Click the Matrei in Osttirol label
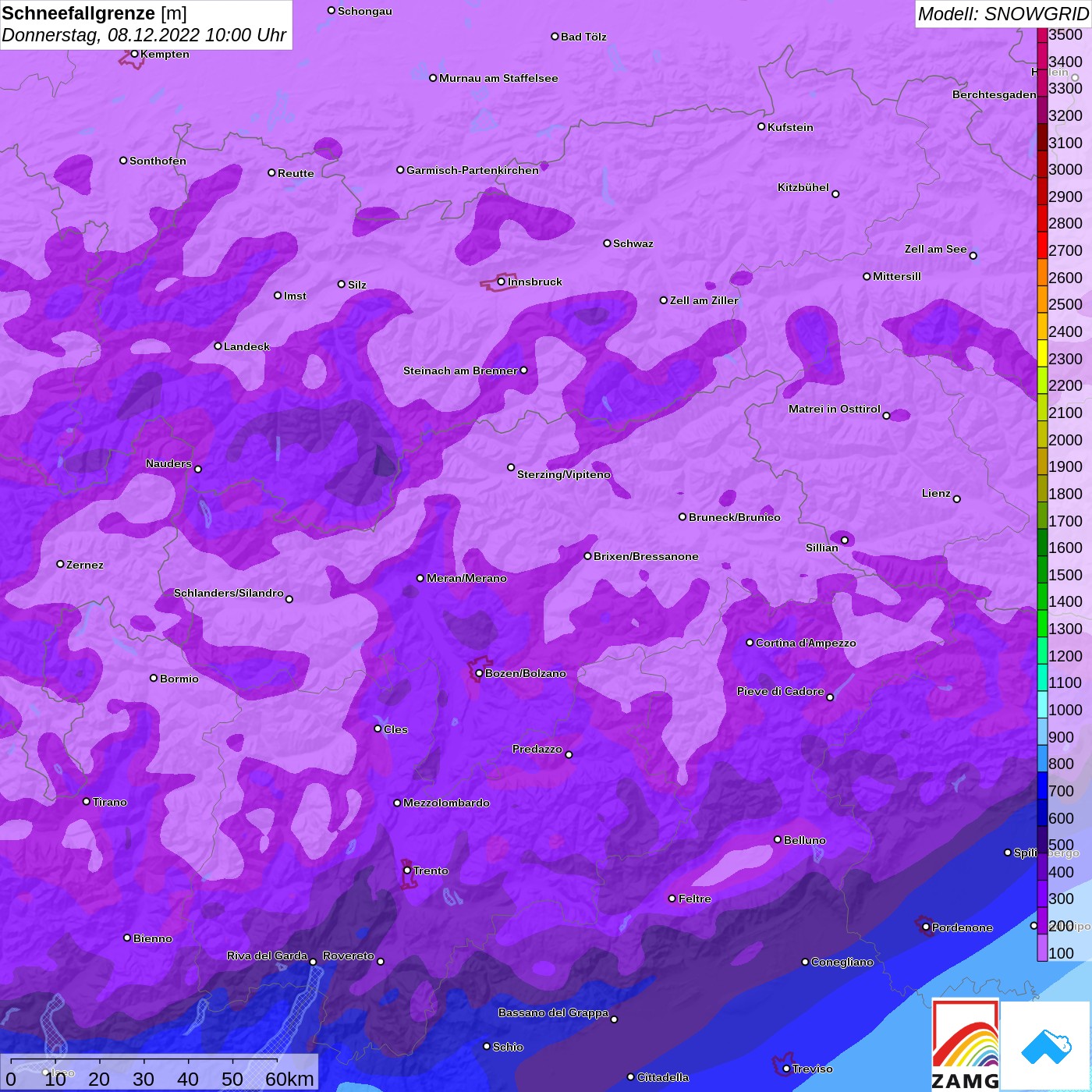The image size is (1092, 1092). pos(835,409)
